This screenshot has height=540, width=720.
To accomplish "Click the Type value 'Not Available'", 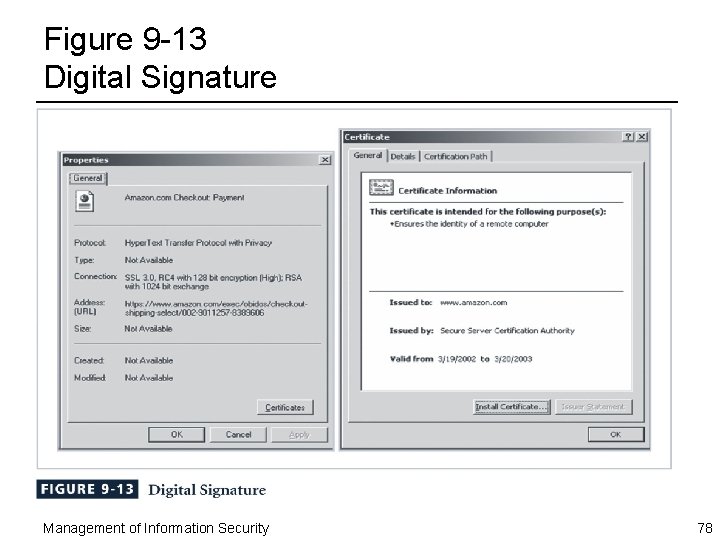I will pyautogui.click(x=149, y=260).
